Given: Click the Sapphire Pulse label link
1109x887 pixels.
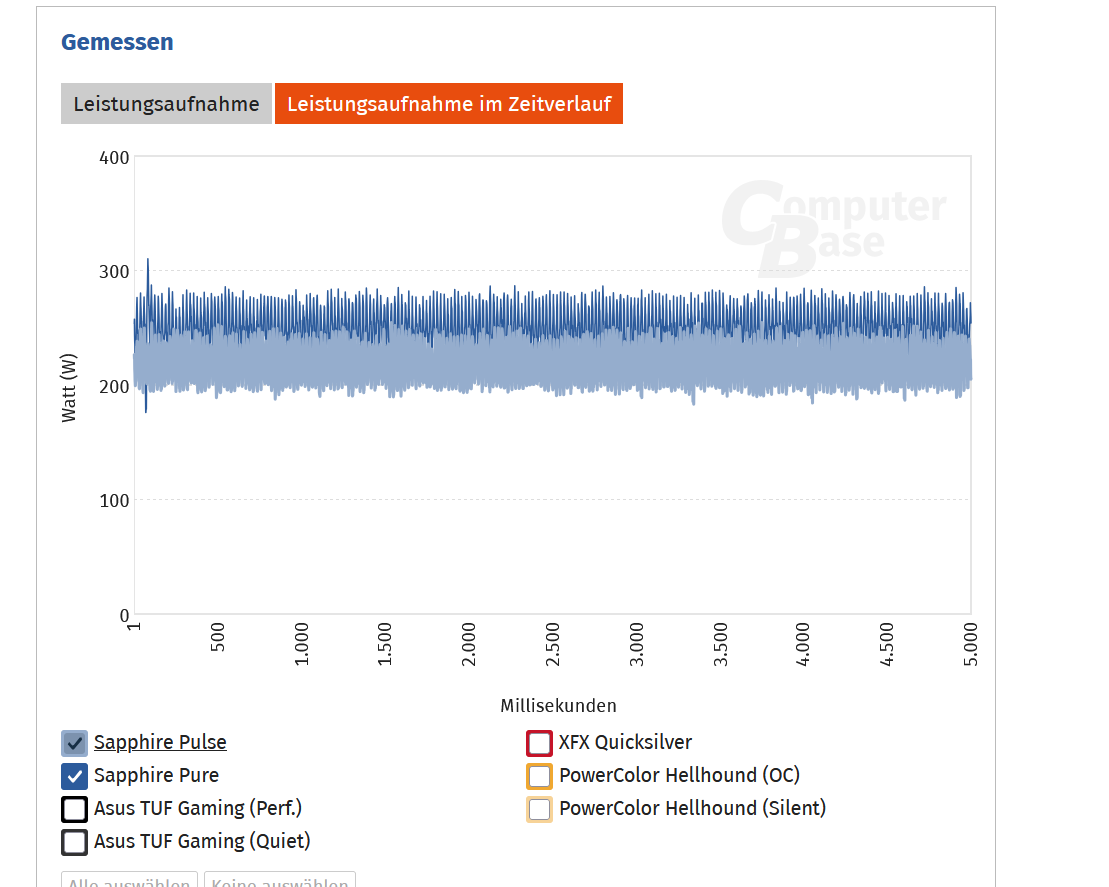Looking at the screenshot, I should 160,742.
